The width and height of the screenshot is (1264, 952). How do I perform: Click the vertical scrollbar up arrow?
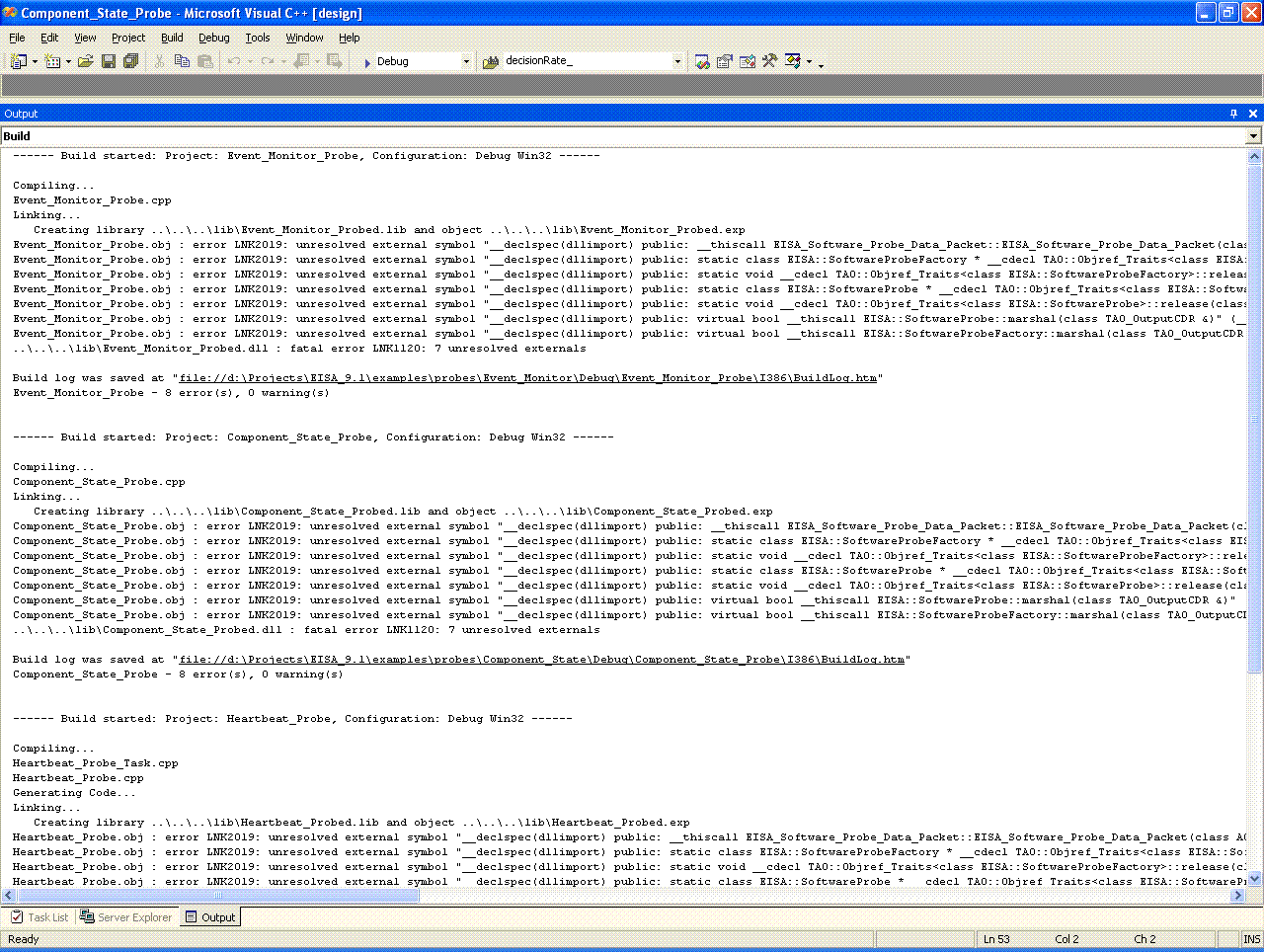[x=1255, y=156]
